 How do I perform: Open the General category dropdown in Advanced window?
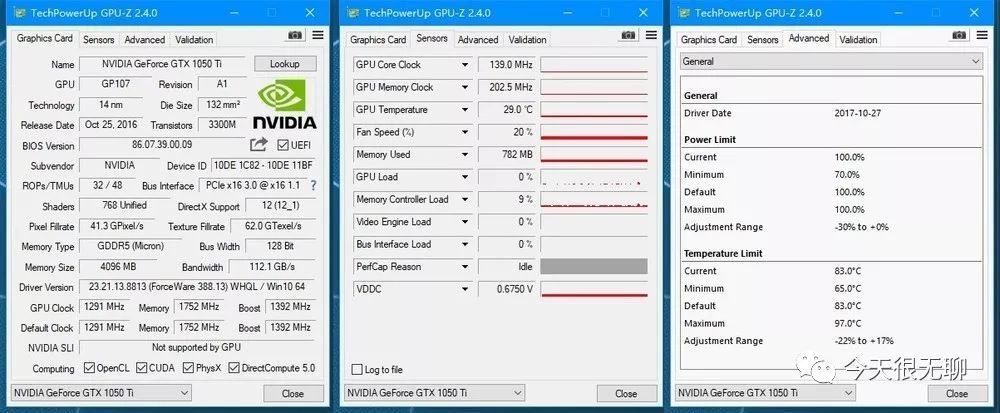[x=831, y=61]
